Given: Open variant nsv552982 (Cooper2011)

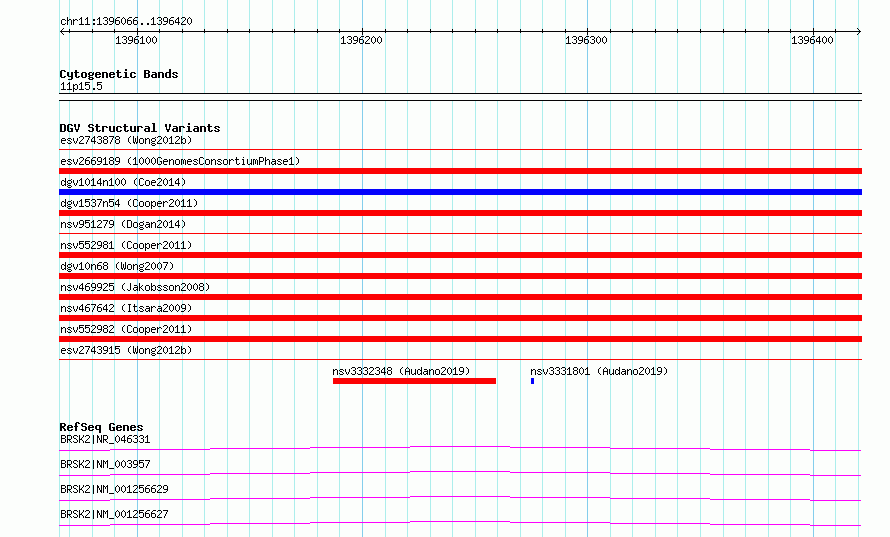Looking at the screenshot, I should coord(126,329).
